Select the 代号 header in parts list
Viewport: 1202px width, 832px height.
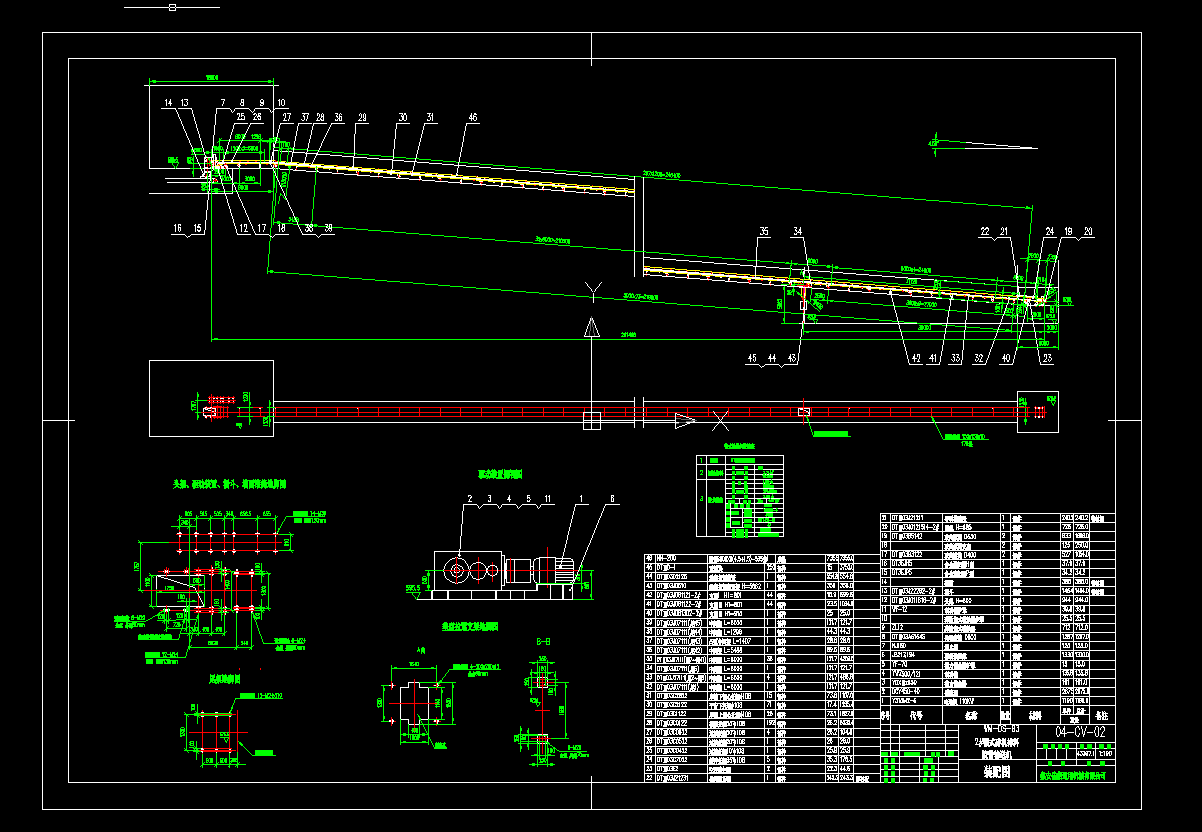point(917,715)
